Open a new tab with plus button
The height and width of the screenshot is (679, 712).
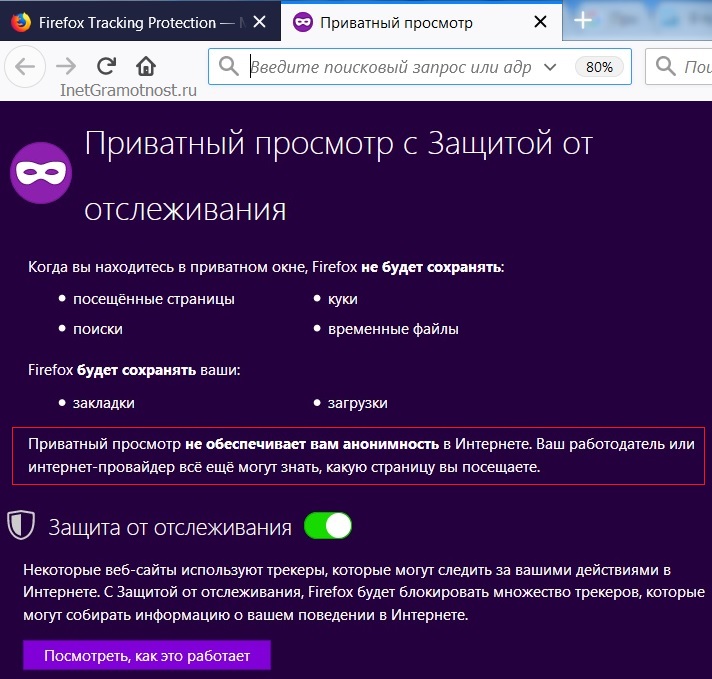[x=583, y=20]
